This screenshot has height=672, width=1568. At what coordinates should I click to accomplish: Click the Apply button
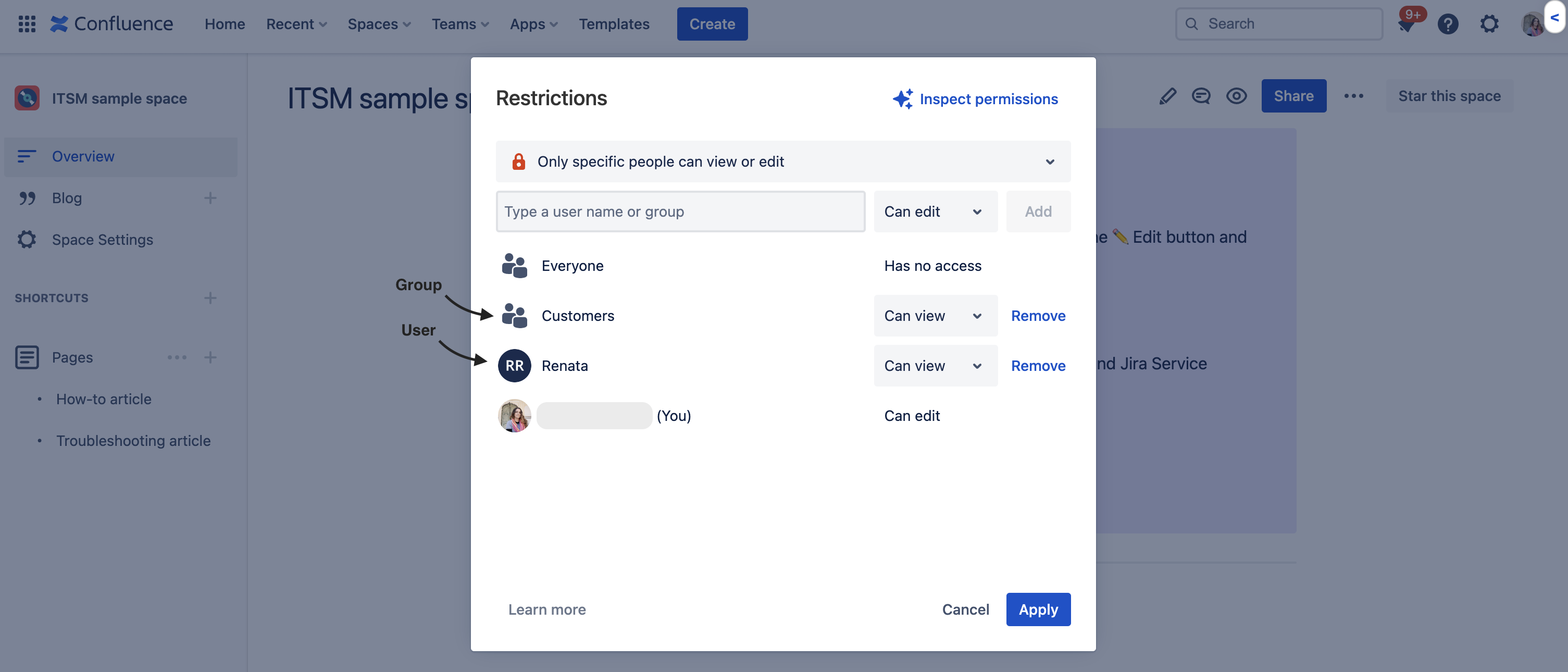(1038, 609)
